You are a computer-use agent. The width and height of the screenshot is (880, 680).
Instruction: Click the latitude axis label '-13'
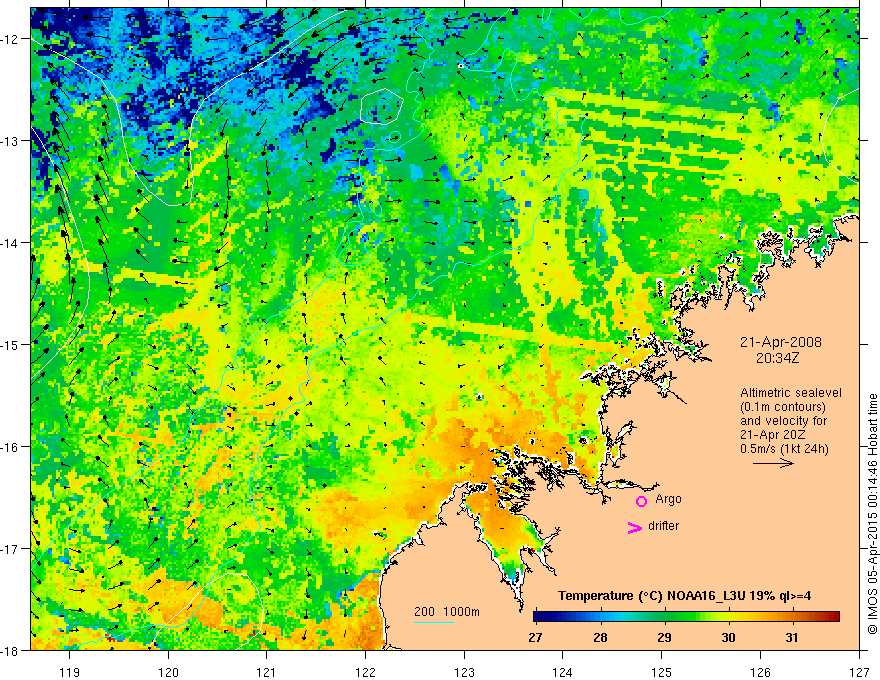coord(11,141)
